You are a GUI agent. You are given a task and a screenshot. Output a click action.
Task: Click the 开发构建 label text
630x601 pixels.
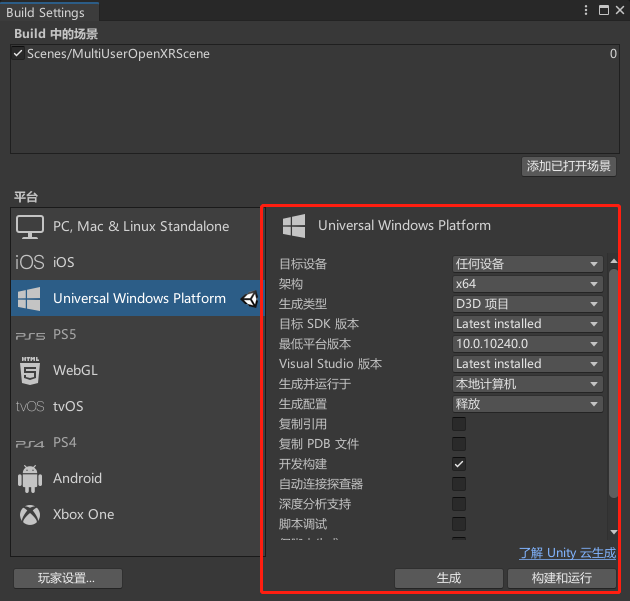pos(303,464)
